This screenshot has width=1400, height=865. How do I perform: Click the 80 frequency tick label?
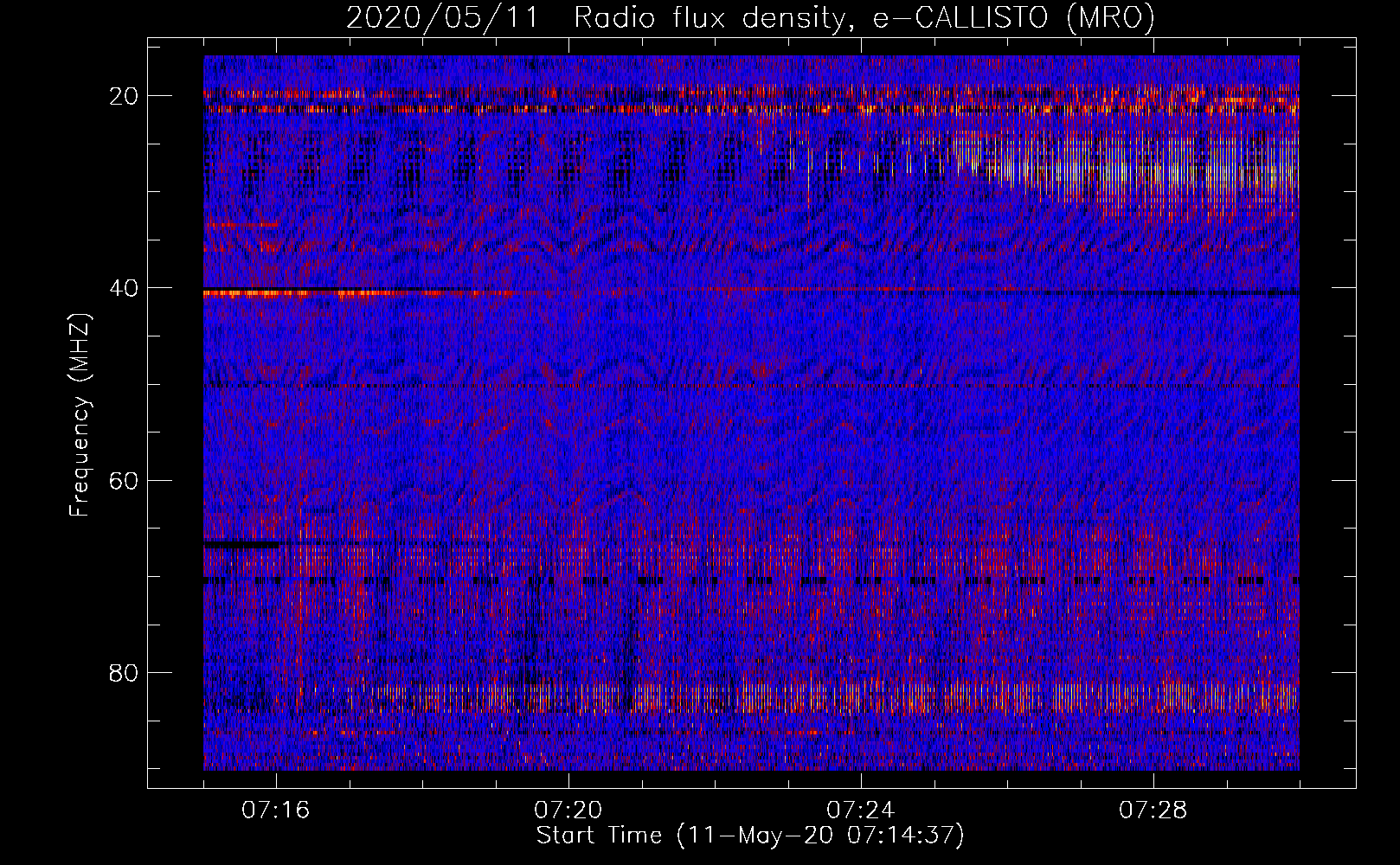point(125,672)
